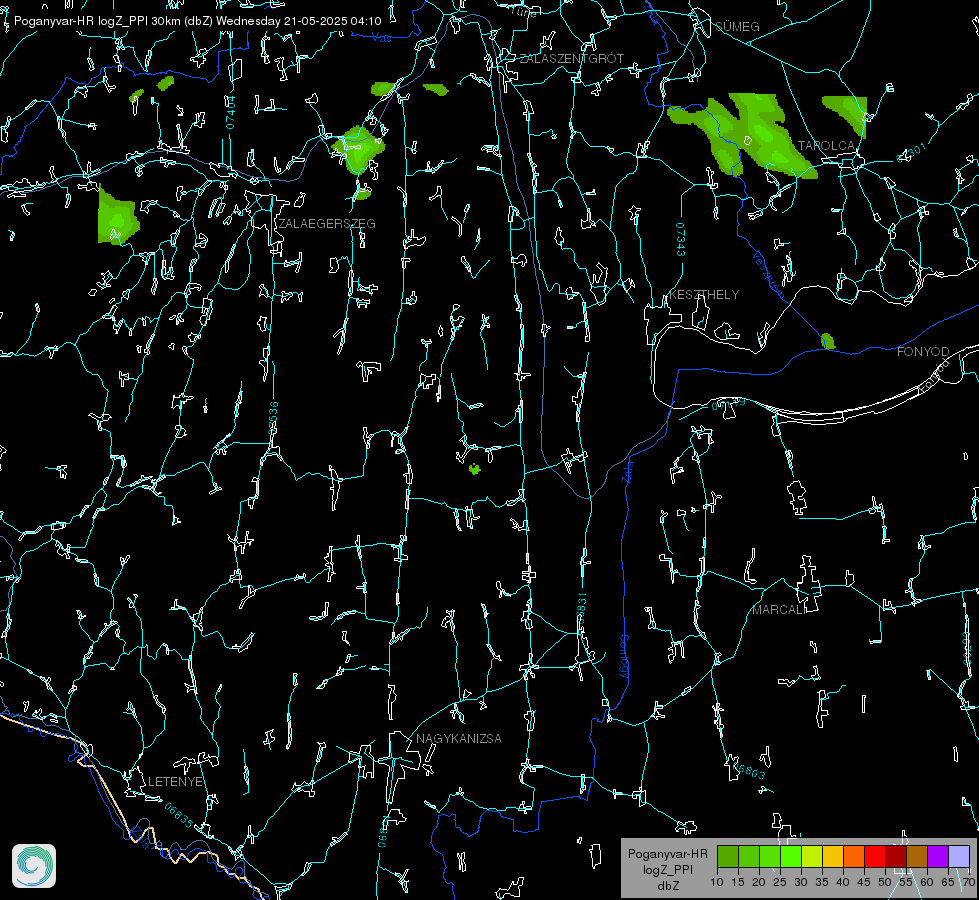The width and height of the screenshot is (979, 900).
Task: Click the ZALAEGERSZEG city label
Action: 327,223
